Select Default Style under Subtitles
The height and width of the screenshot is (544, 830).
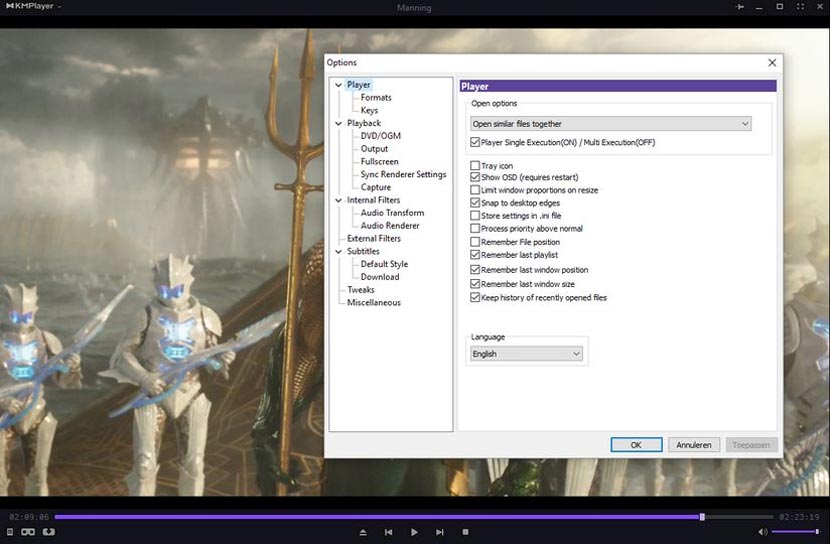(x=384, y=264)
